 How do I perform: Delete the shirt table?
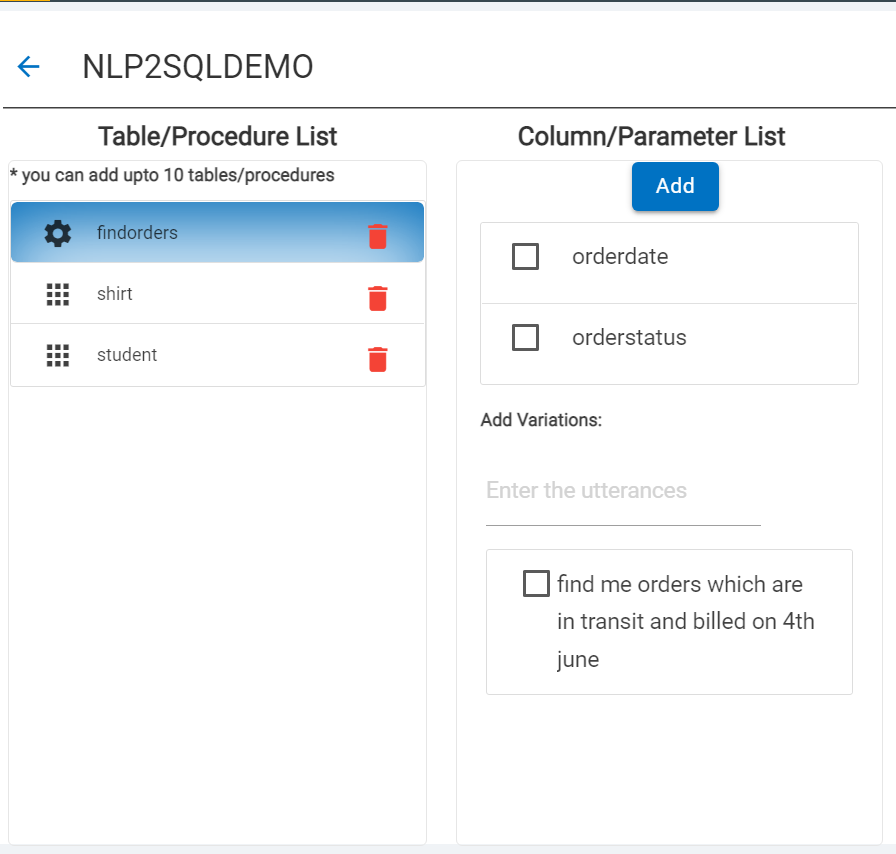pos(377,298)
